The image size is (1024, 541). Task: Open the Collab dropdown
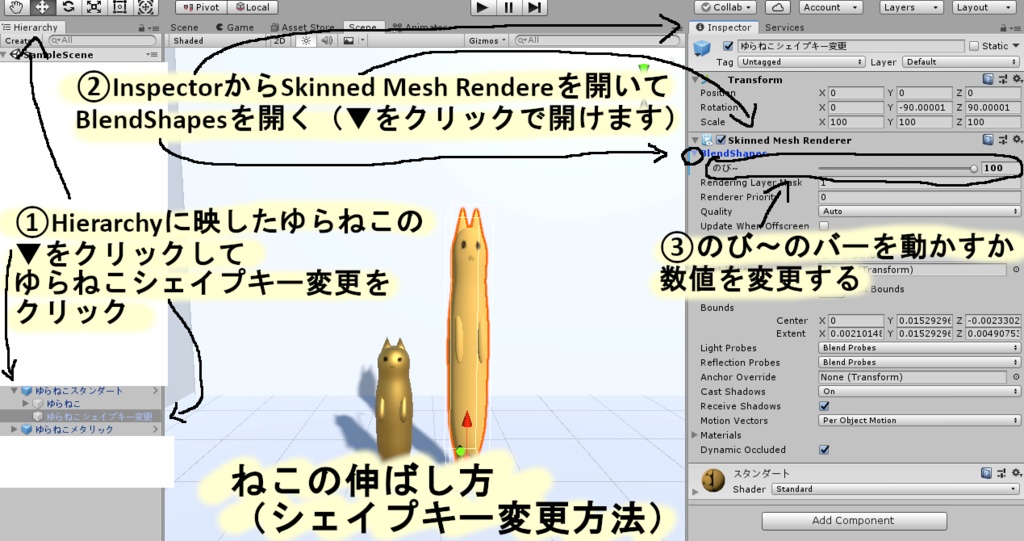(726, 7)
